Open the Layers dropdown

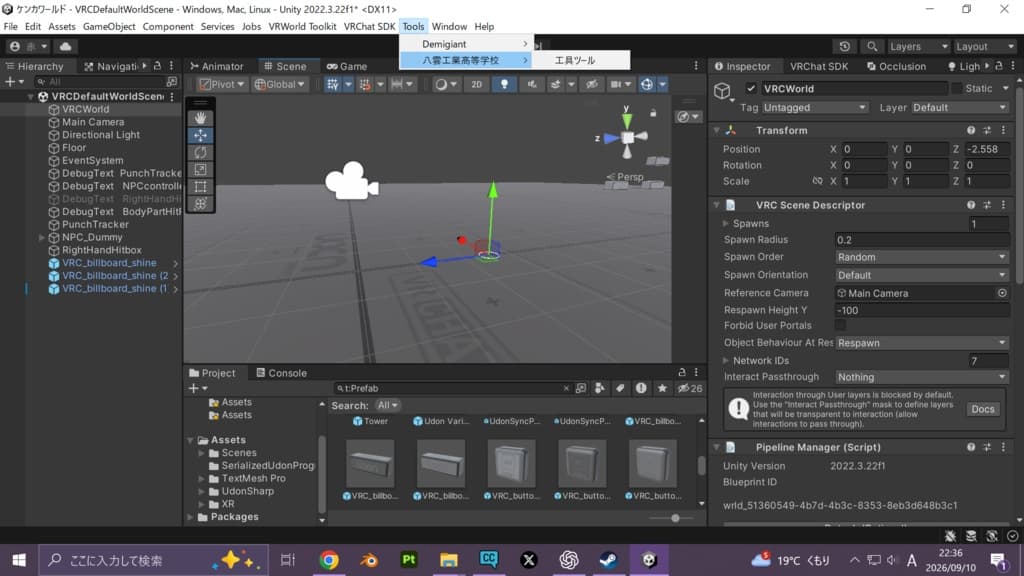(x=918, y=46)
